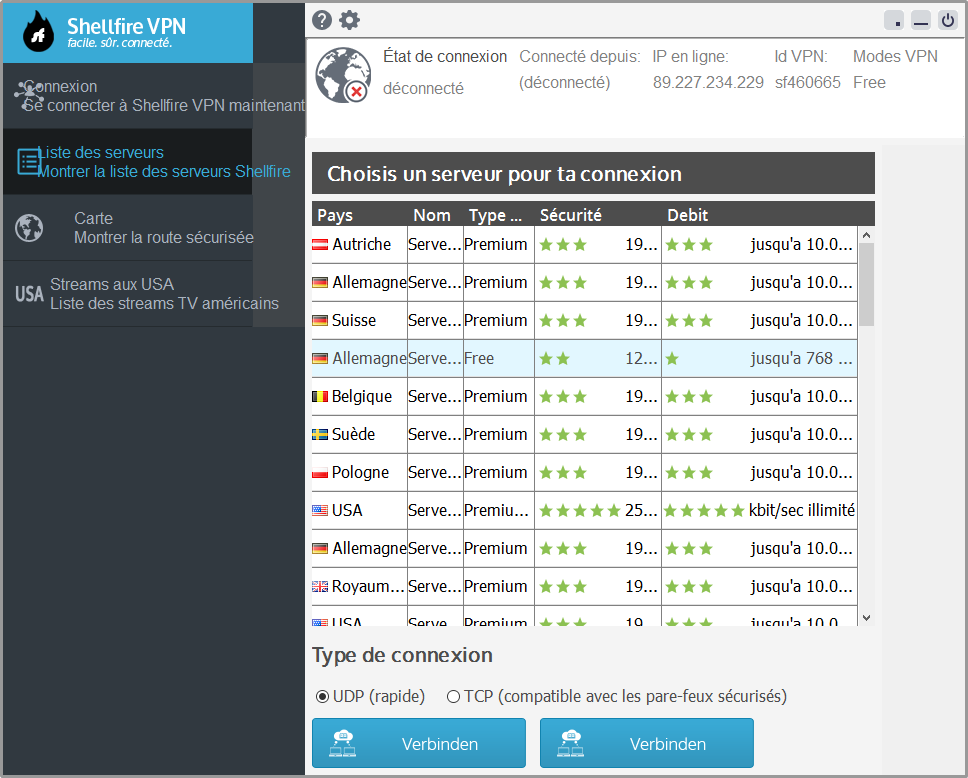Select the UDP (rapide) radio button
968x778 pixels.
[322, 696]
